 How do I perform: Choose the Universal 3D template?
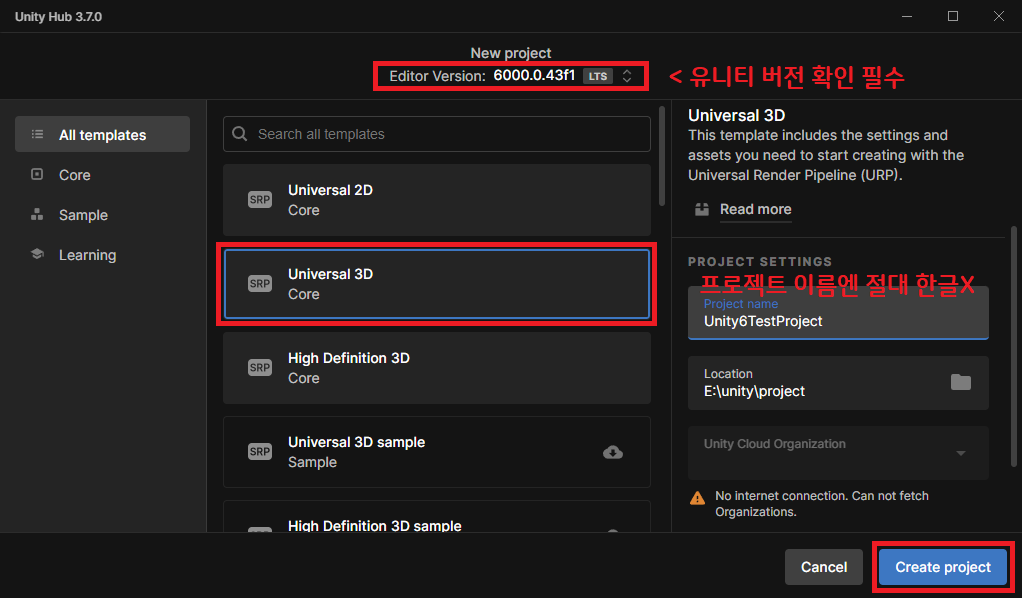(x=437, y=284)
